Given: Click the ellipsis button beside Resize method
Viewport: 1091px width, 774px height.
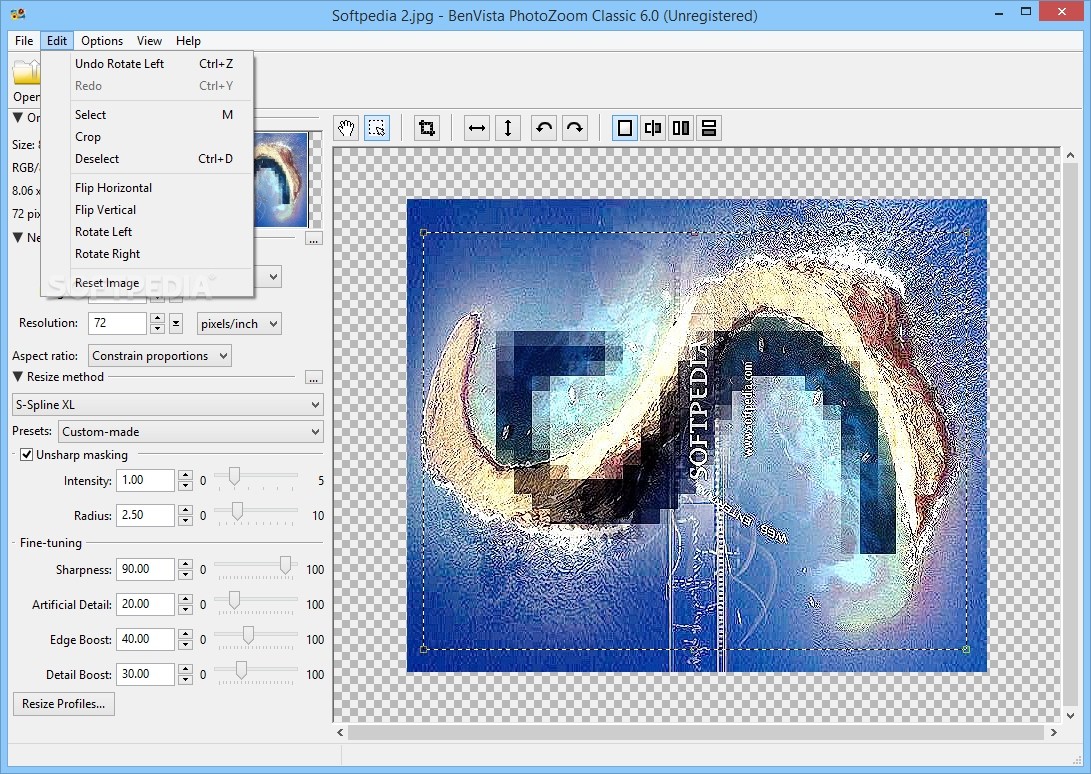Looking at the screenshot, I should click(314, 378).
